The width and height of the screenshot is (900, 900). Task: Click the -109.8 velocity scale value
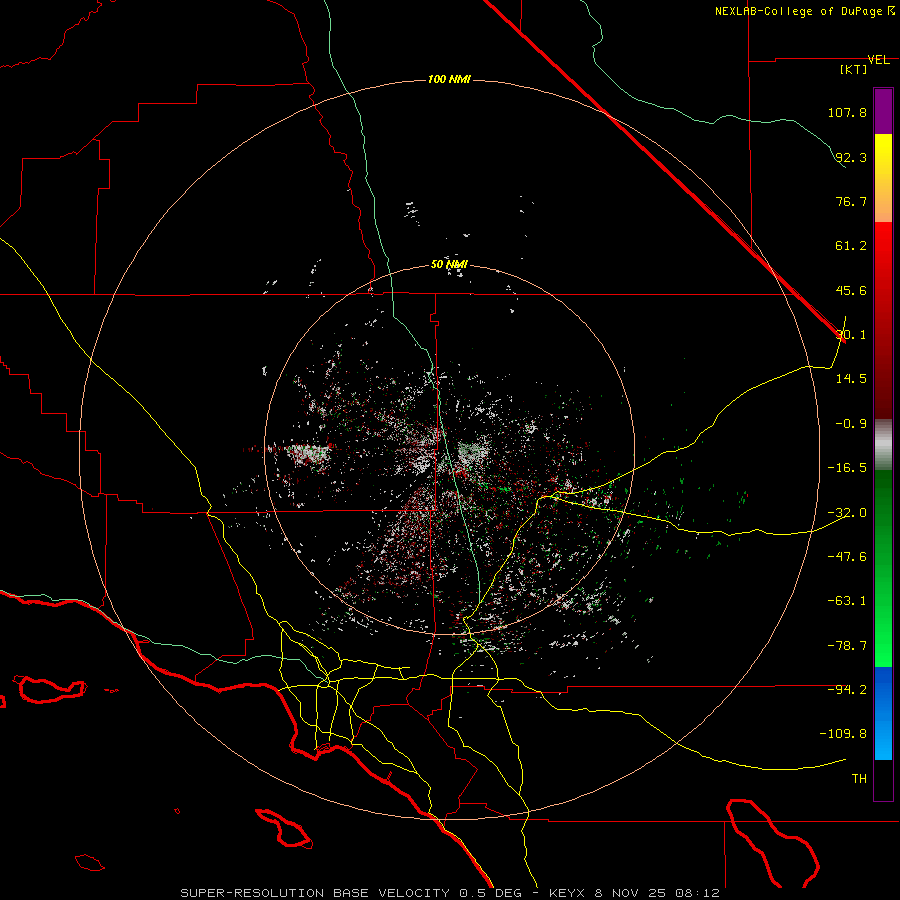(x=843, y=734)
